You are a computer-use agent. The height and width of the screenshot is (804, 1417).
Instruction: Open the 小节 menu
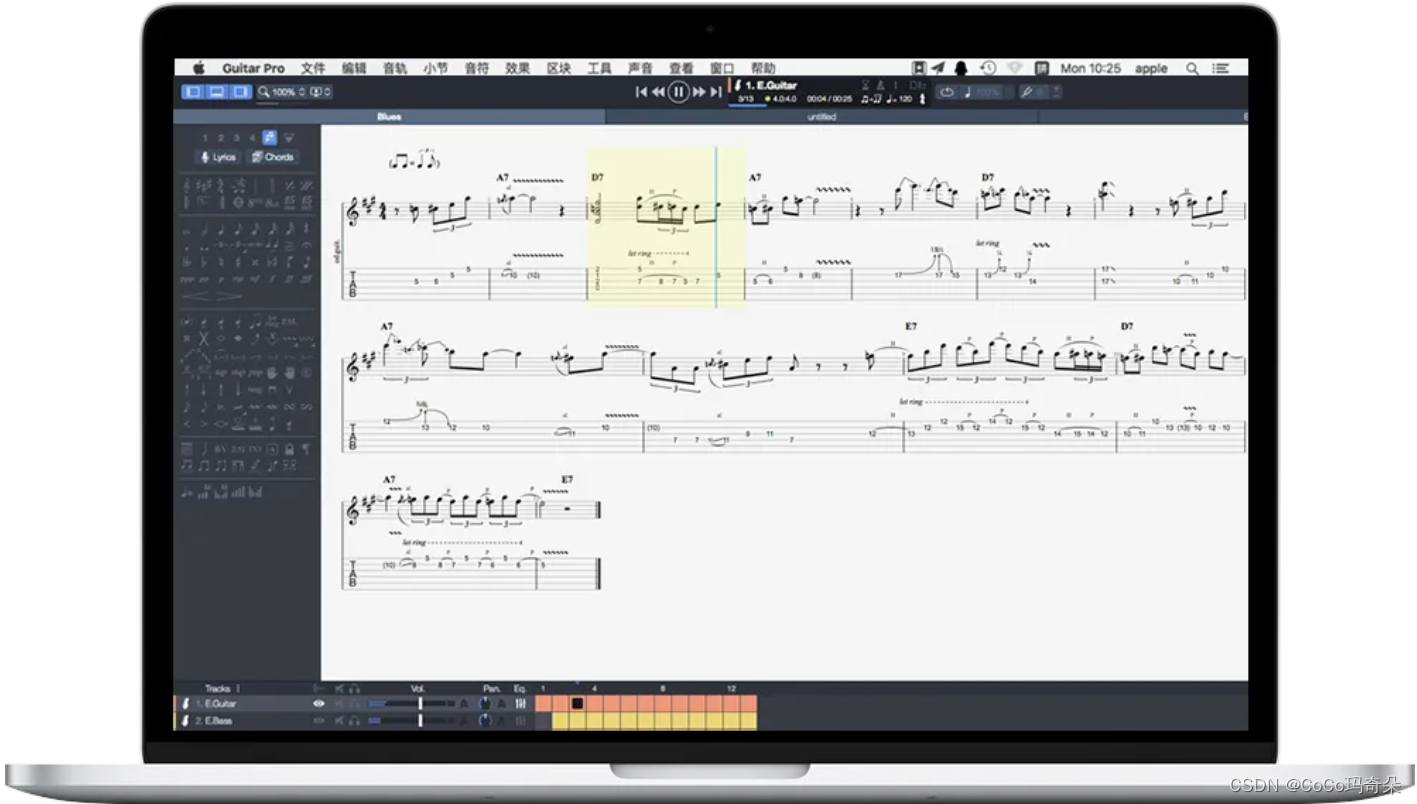tap(436, 68)
